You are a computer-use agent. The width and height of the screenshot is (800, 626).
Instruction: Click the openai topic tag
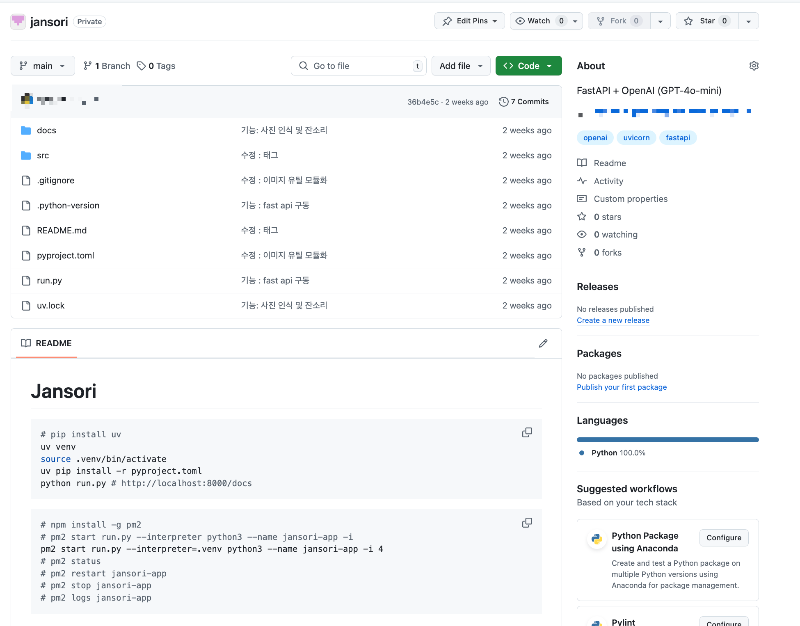595,138
